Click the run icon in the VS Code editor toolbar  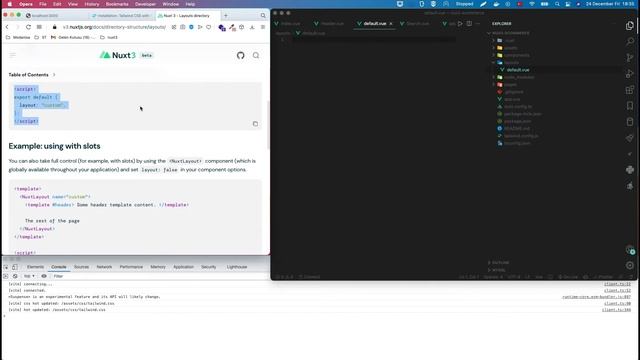tap(460, 24)
